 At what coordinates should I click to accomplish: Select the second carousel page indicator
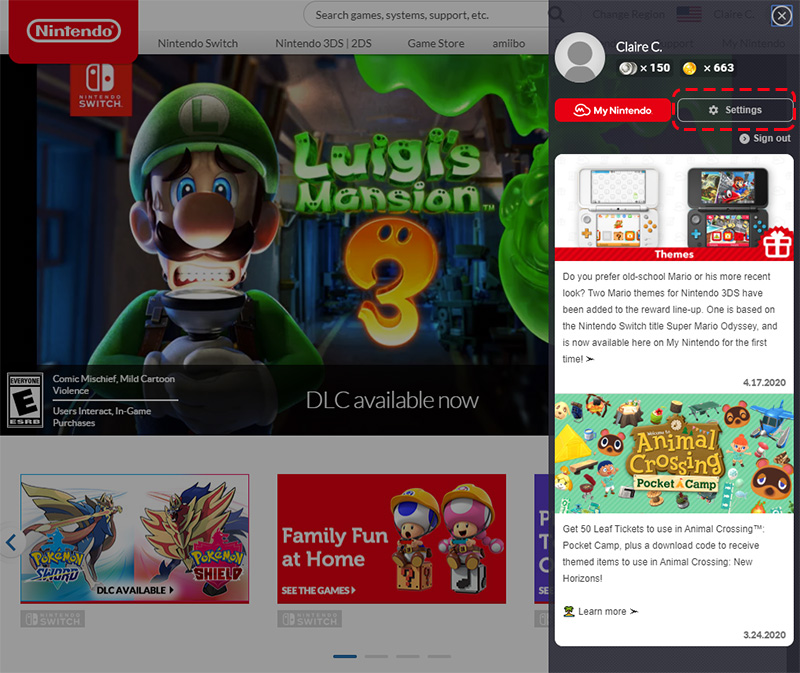pos(377,656)
